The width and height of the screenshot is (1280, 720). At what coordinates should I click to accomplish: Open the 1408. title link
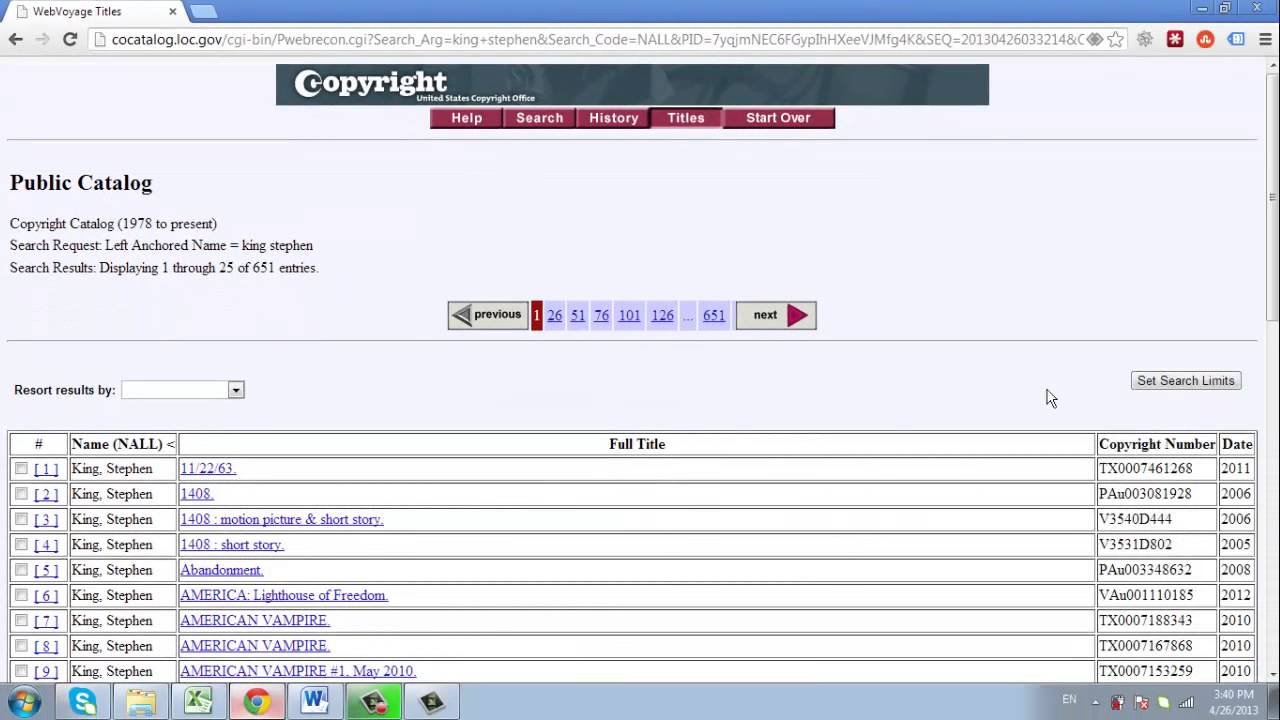tap(197, 494)
